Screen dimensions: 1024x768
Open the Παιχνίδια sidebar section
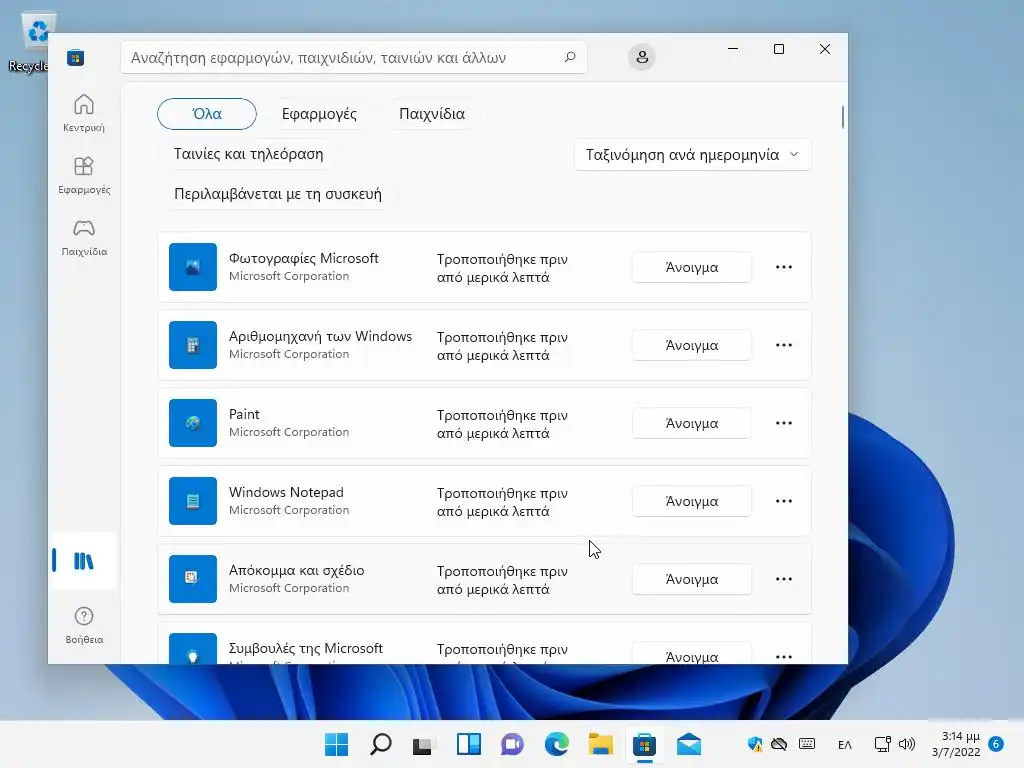pyautogui.click(x=84, y=237)
